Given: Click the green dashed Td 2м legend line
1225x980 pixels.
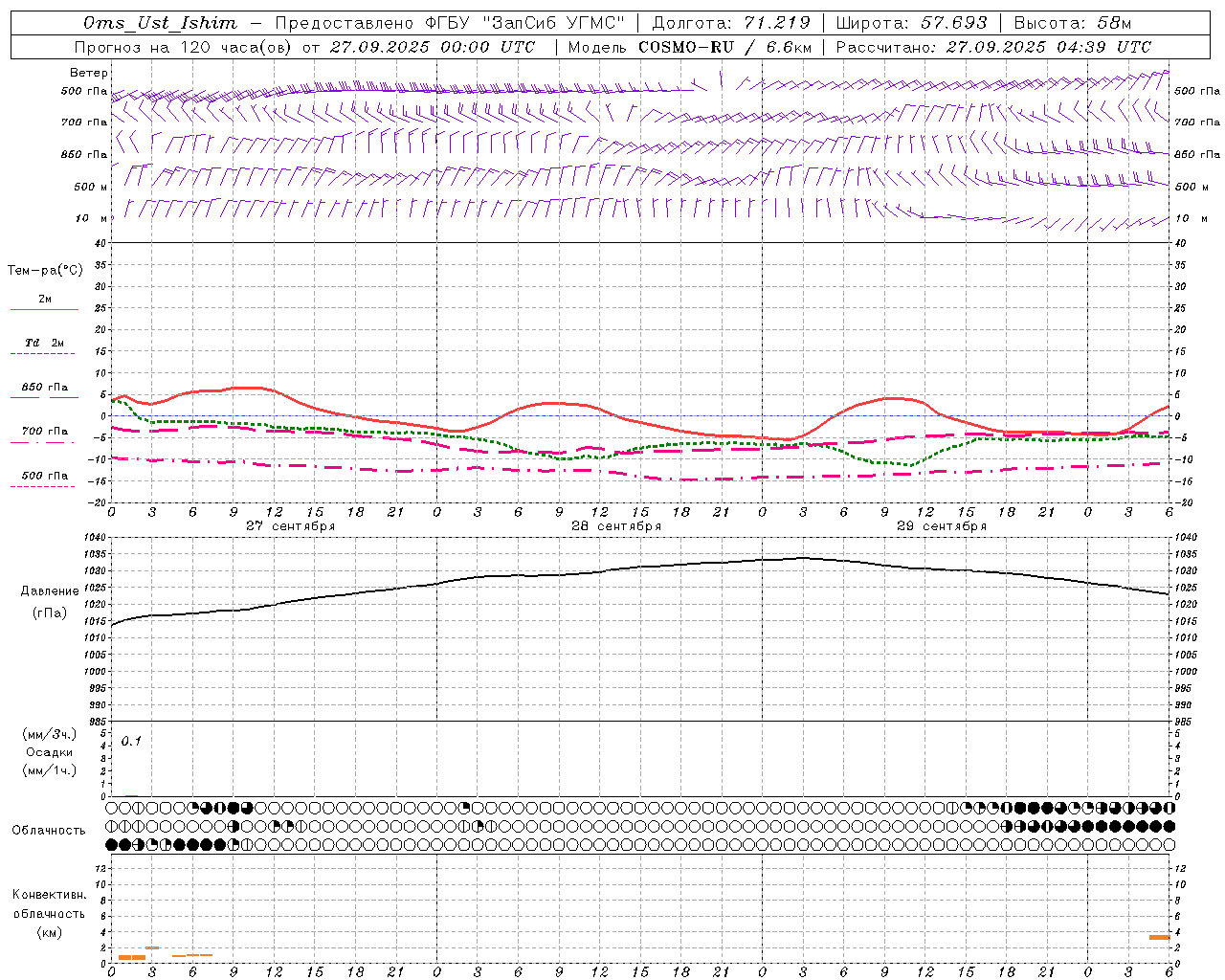Looking at the screenshot, I should [42, 353].
